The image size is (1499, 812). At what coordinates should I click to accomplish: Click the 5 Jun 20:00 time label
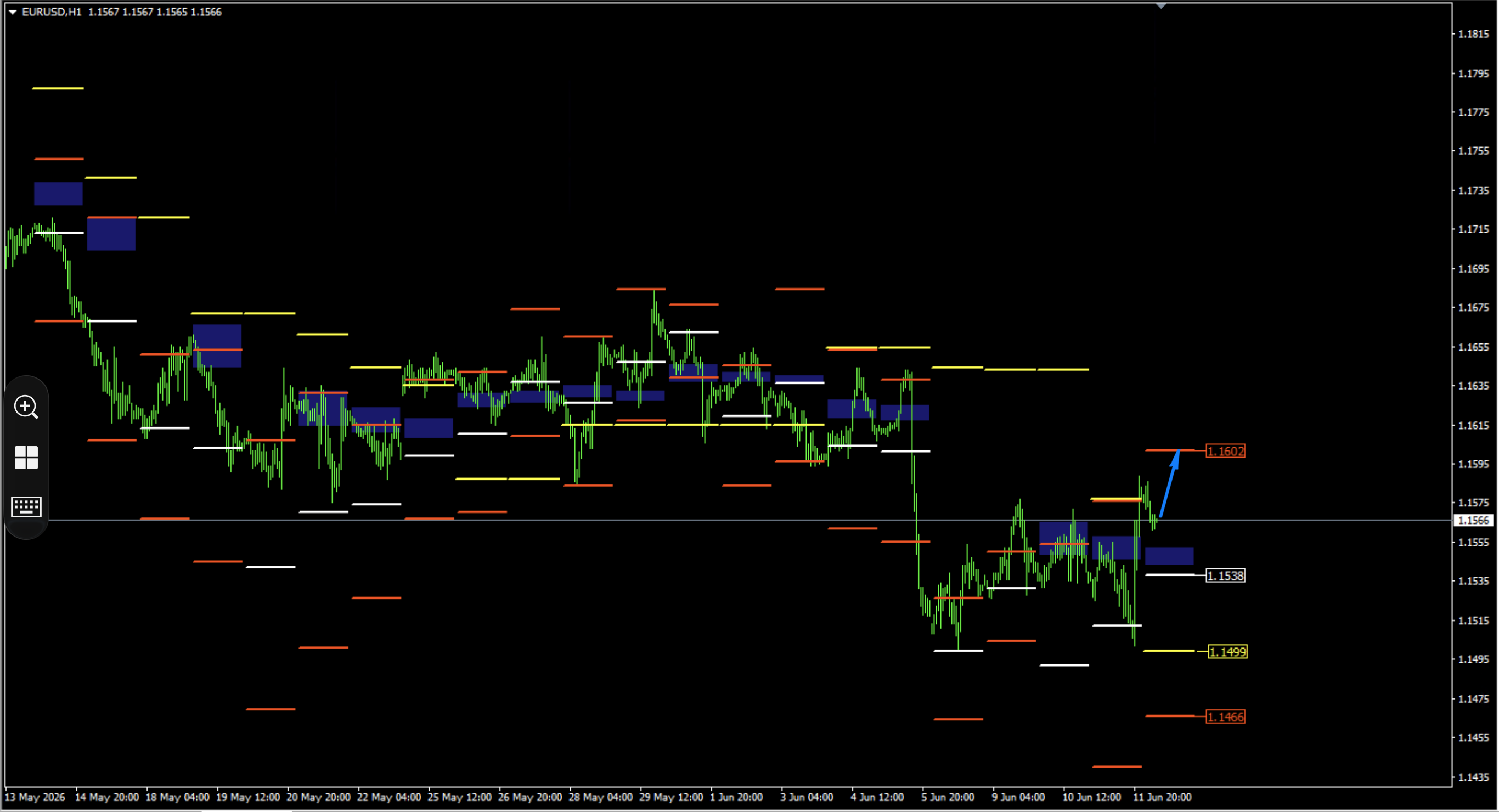(948, 797)
